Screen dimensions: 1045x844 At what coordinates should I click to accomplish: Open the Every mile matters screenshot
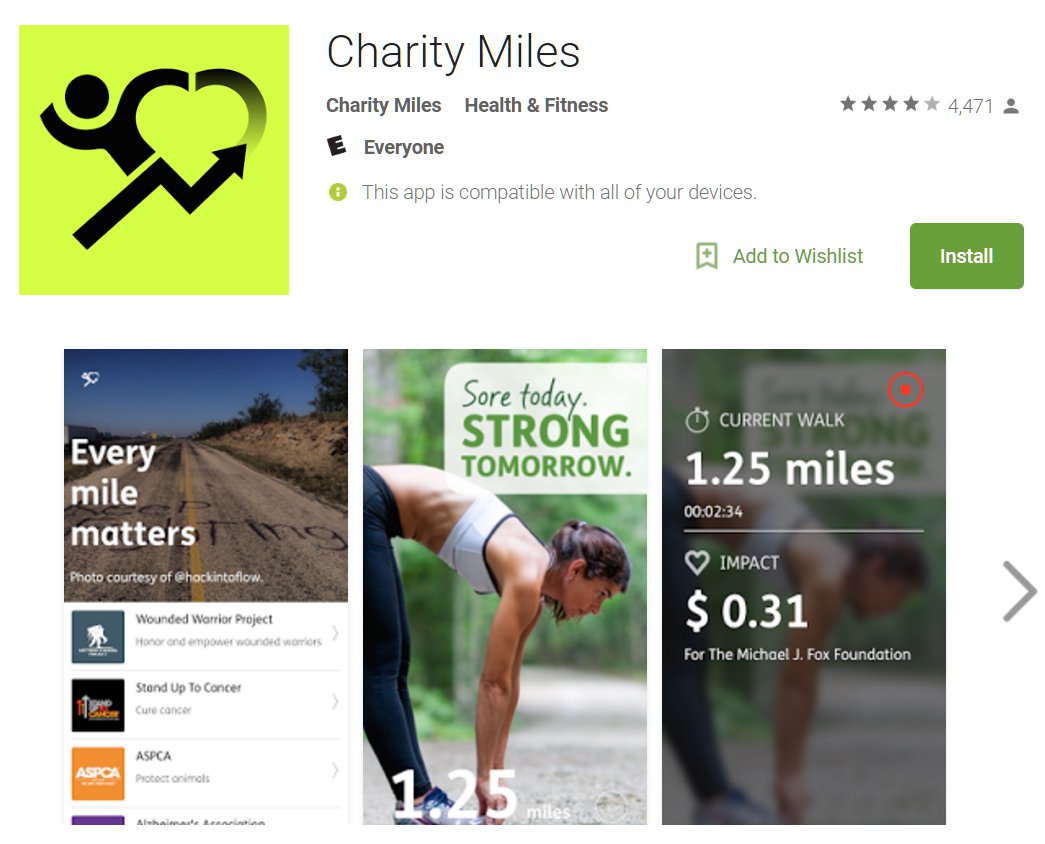click(206, 587)
